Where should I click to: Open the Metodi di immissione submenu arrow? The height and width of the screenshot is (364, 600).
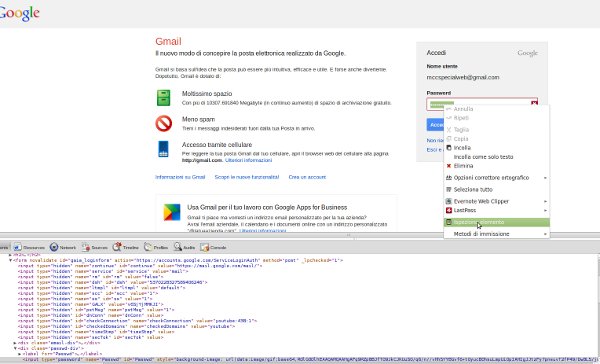click(545, 234)
